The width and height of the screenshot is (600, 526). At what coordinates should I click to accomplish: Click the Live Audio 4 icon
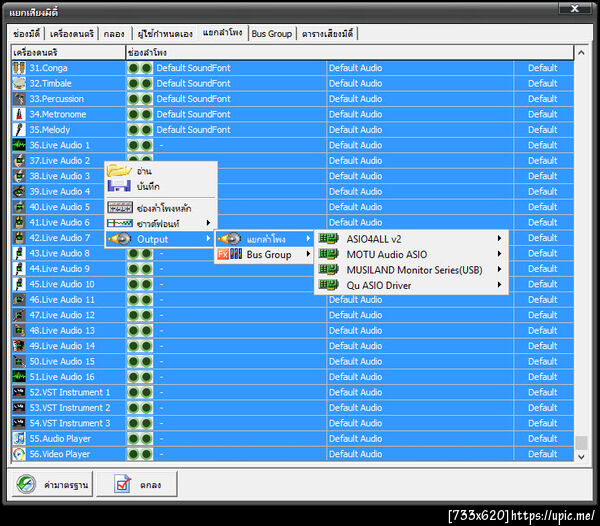coord(19,192)
